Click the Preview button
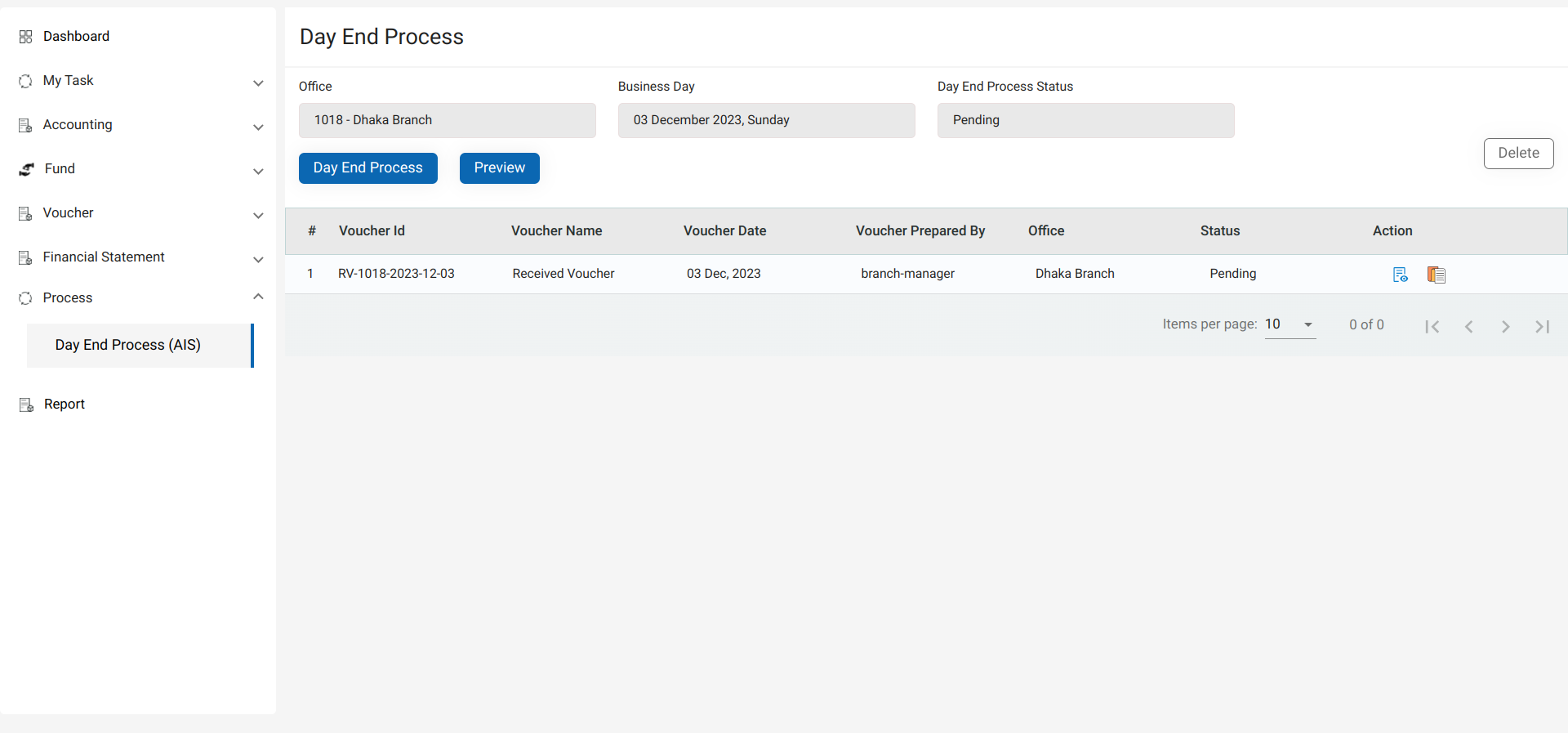This screenshot has height=733, width=1568. pyautogui.click(x=500, y=168)
